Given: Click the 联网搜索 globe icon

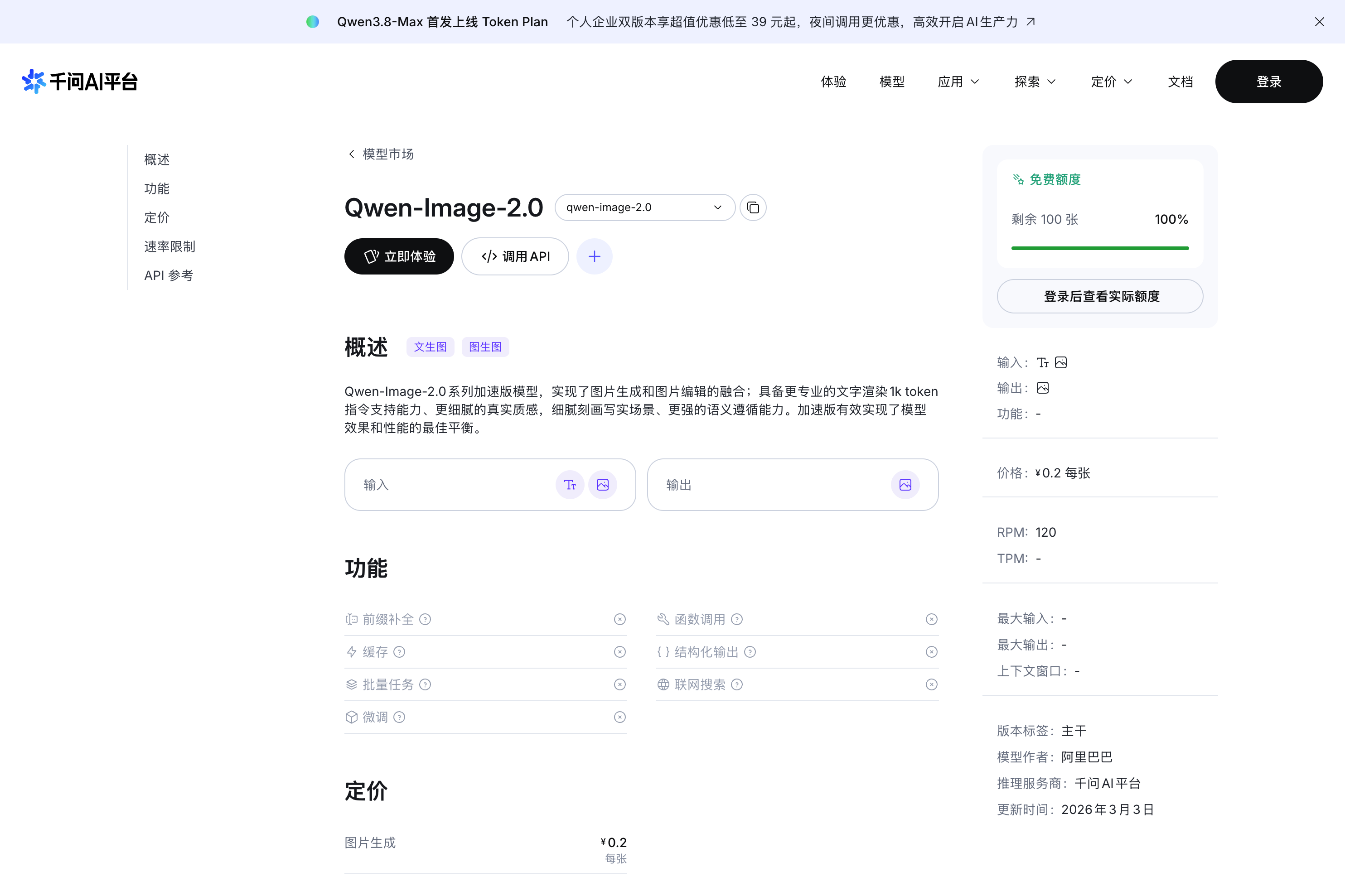Looking at the screenshot, I should coord(663,684).
